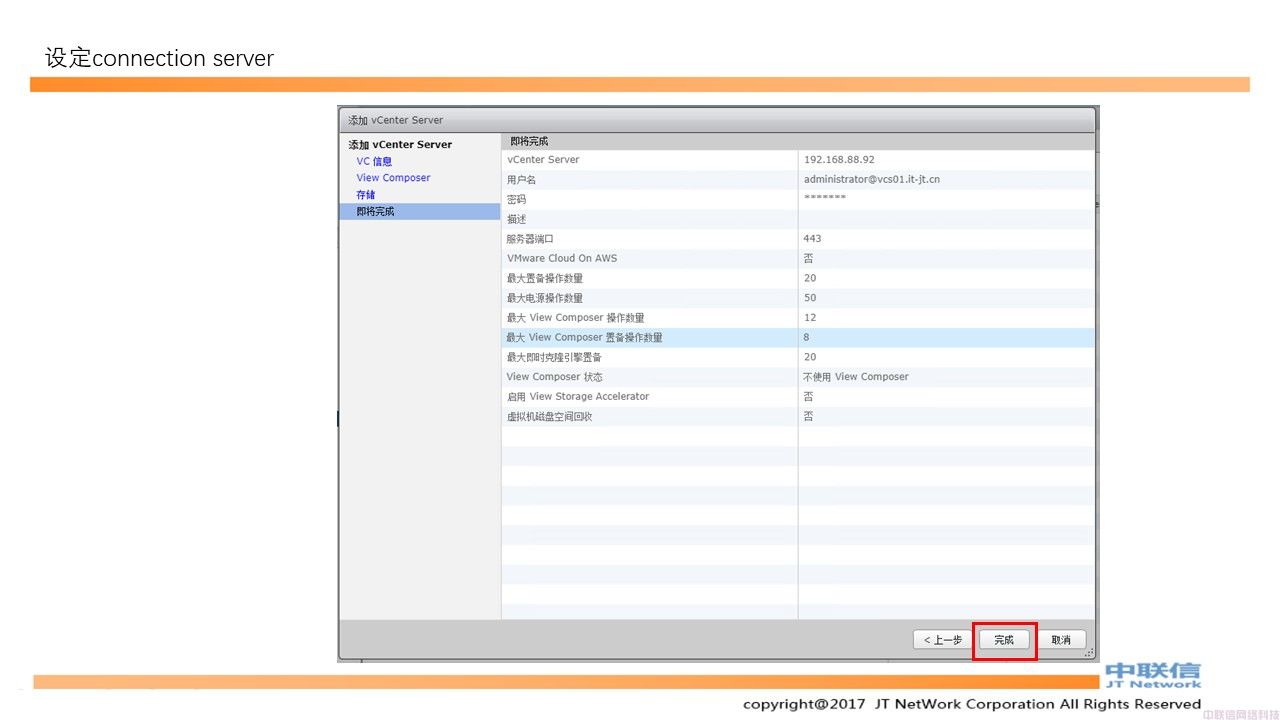This screenshot has width=1280, height=720.
Task: Open the 存储 step link
Action: click(366, 195)
